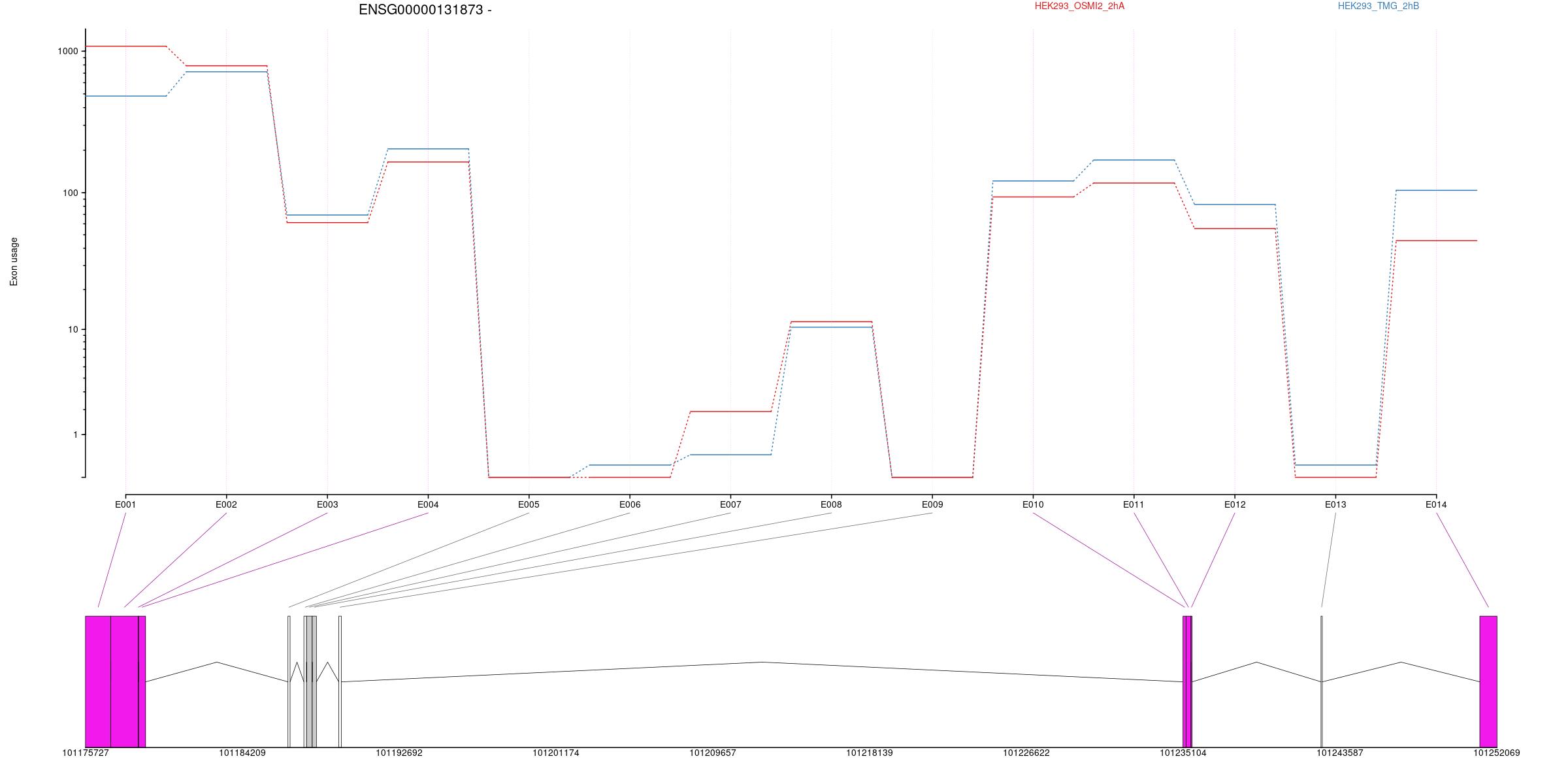Click the E009 exon label
The width and height of the screenshot is (1568, 784).
point(932,504)
